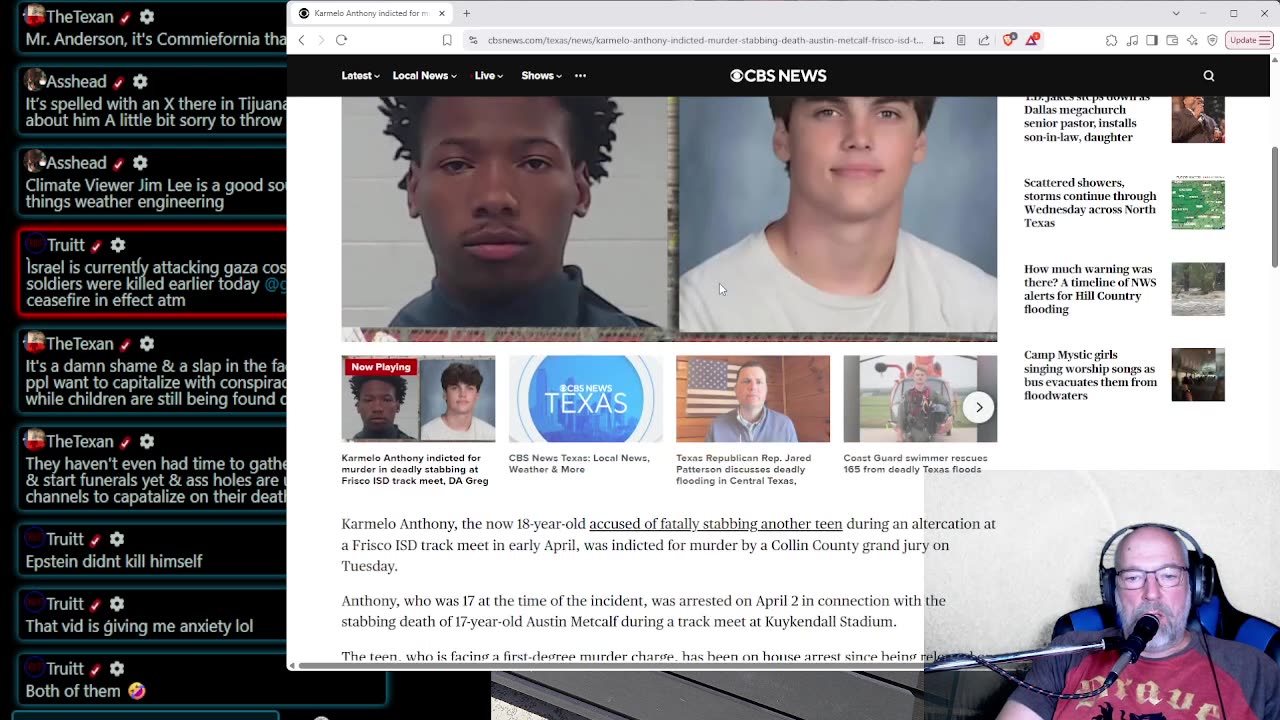The height and width of the screenshot is (720, 1280).
Task: Open gear icon beside Truitt 'That vid is giving' message
Action: (x=117, y=604)
